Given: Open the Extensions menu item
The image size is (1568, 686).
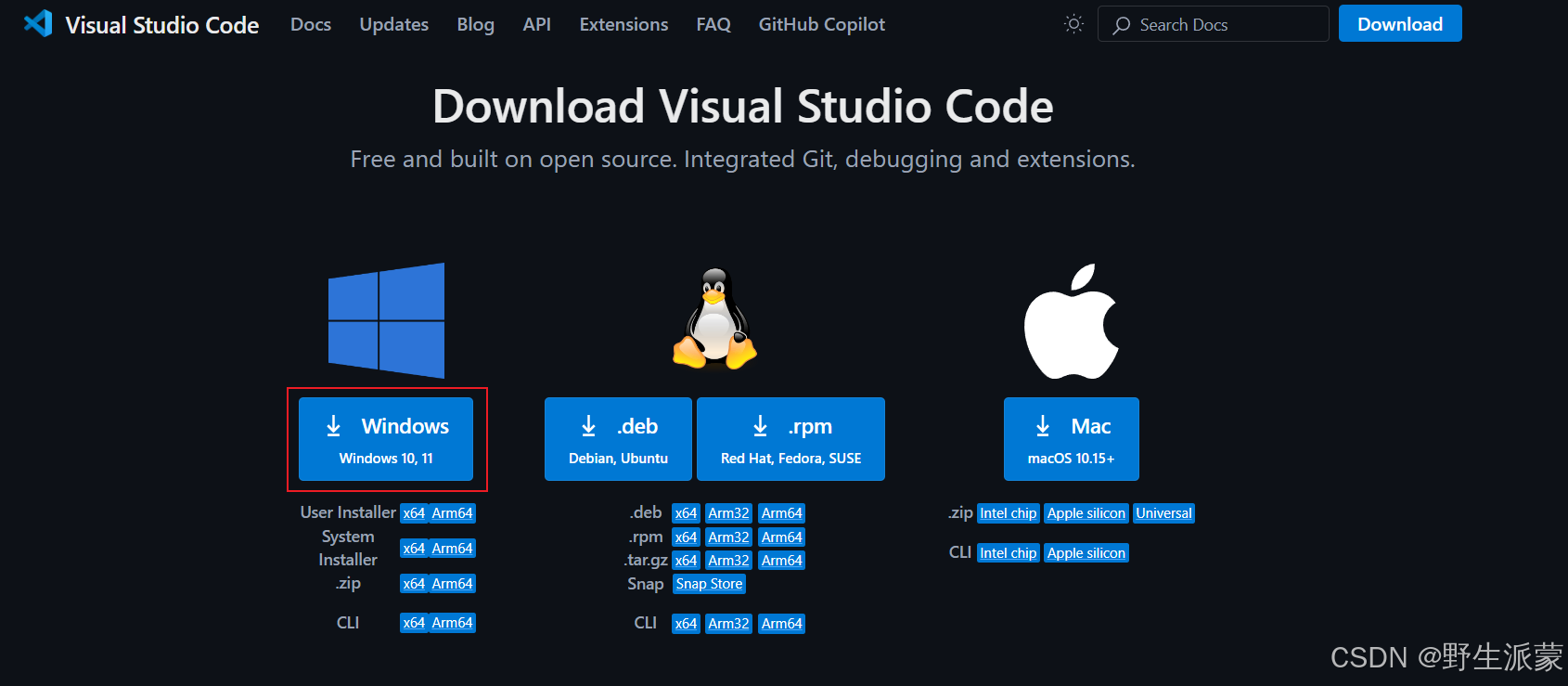Looking at the screenshot, I should point(623,24).
